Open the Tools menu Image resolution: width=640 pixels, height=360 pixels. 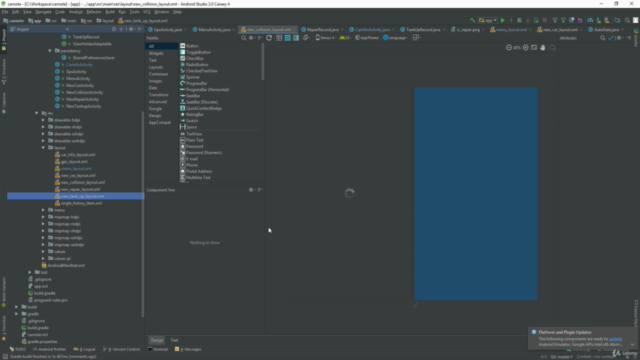[134, 12]
